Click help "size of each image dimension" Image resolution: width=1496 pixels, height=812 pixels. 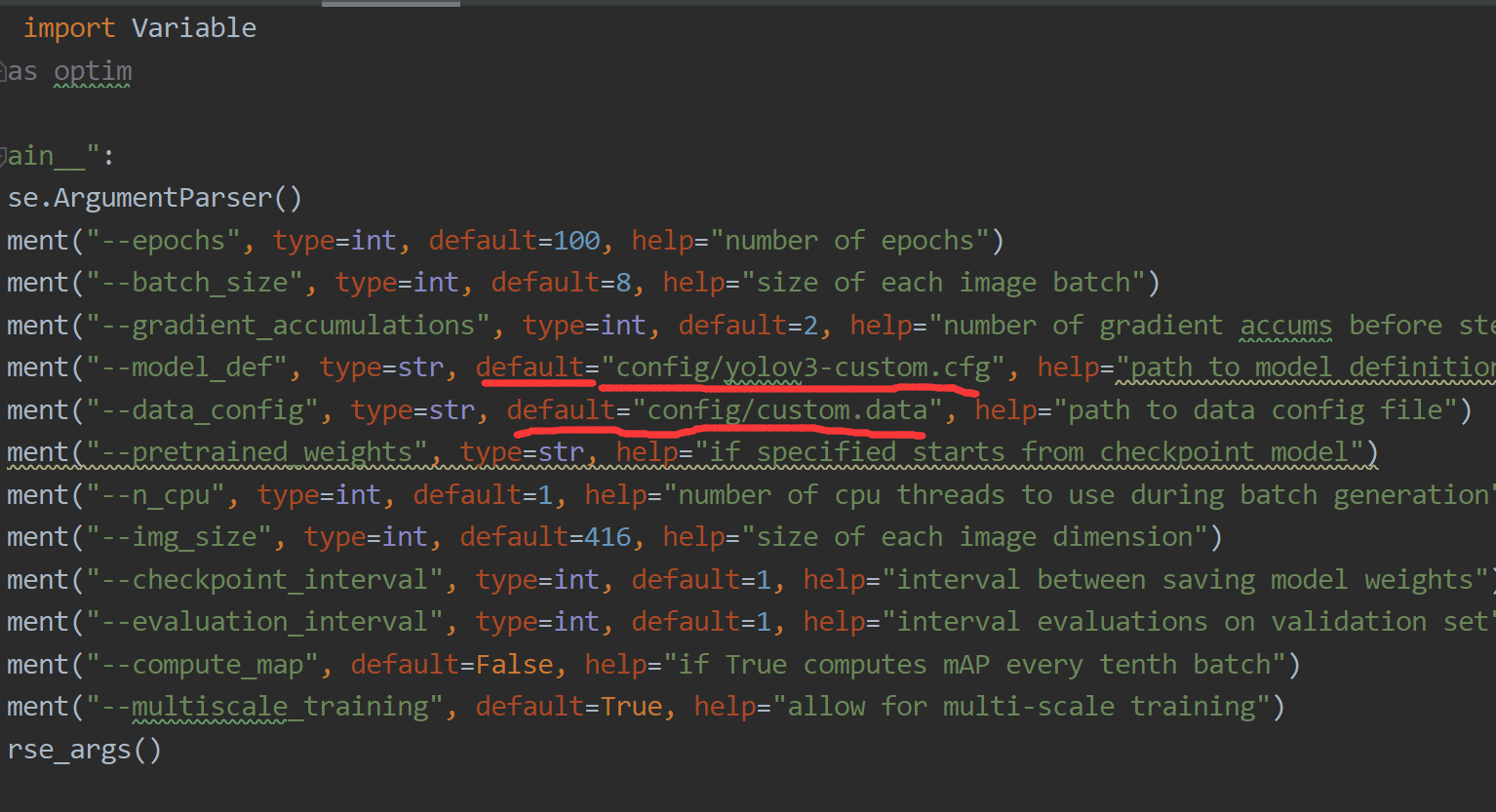click(976, 537)
